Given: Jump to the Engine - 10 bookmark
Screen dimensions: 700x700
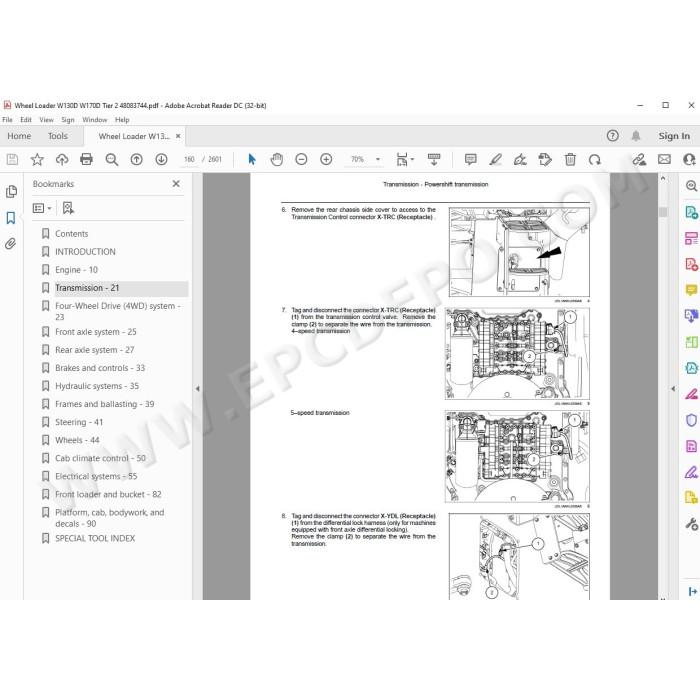Looking at the screenshot, I should pyautogui.click(x=76, y=270).
